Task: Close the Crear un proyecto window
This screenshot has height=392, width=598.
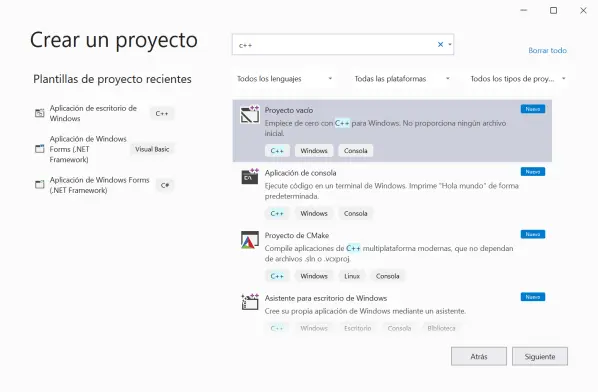Action: [x=583, y=10]
